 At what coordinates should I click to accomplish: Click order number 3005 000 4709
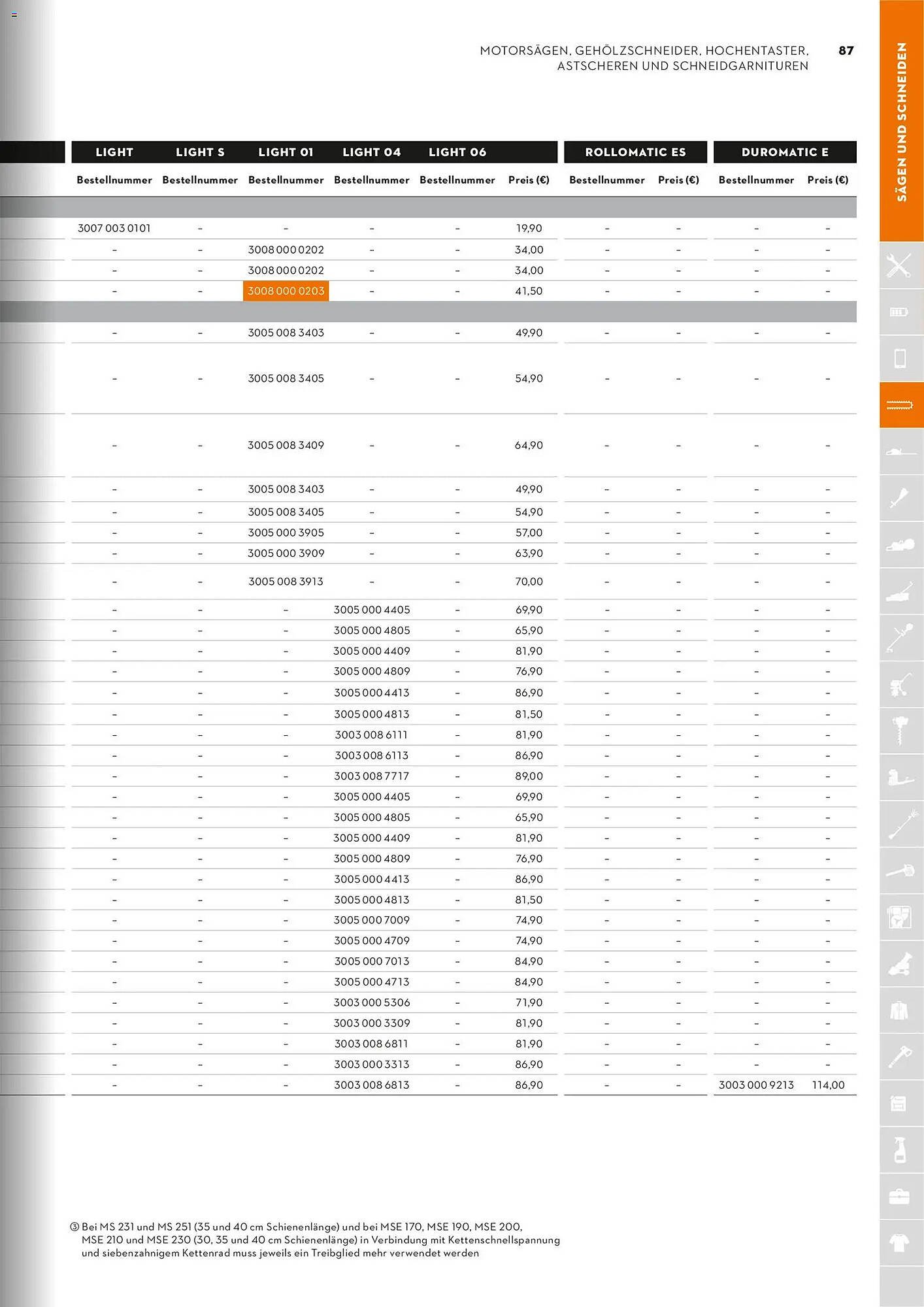372,941
